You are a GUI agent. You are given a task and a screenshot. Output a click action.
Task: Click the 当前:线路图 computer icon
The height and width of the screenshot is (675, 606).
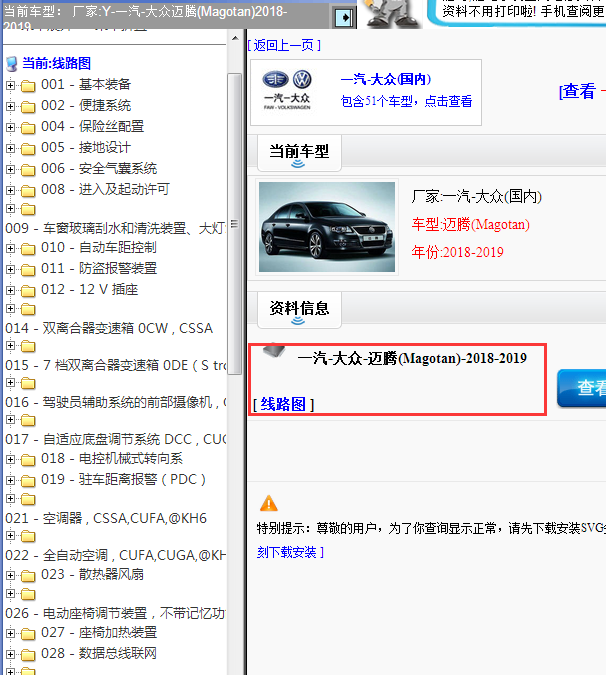(x=12, y=64)
